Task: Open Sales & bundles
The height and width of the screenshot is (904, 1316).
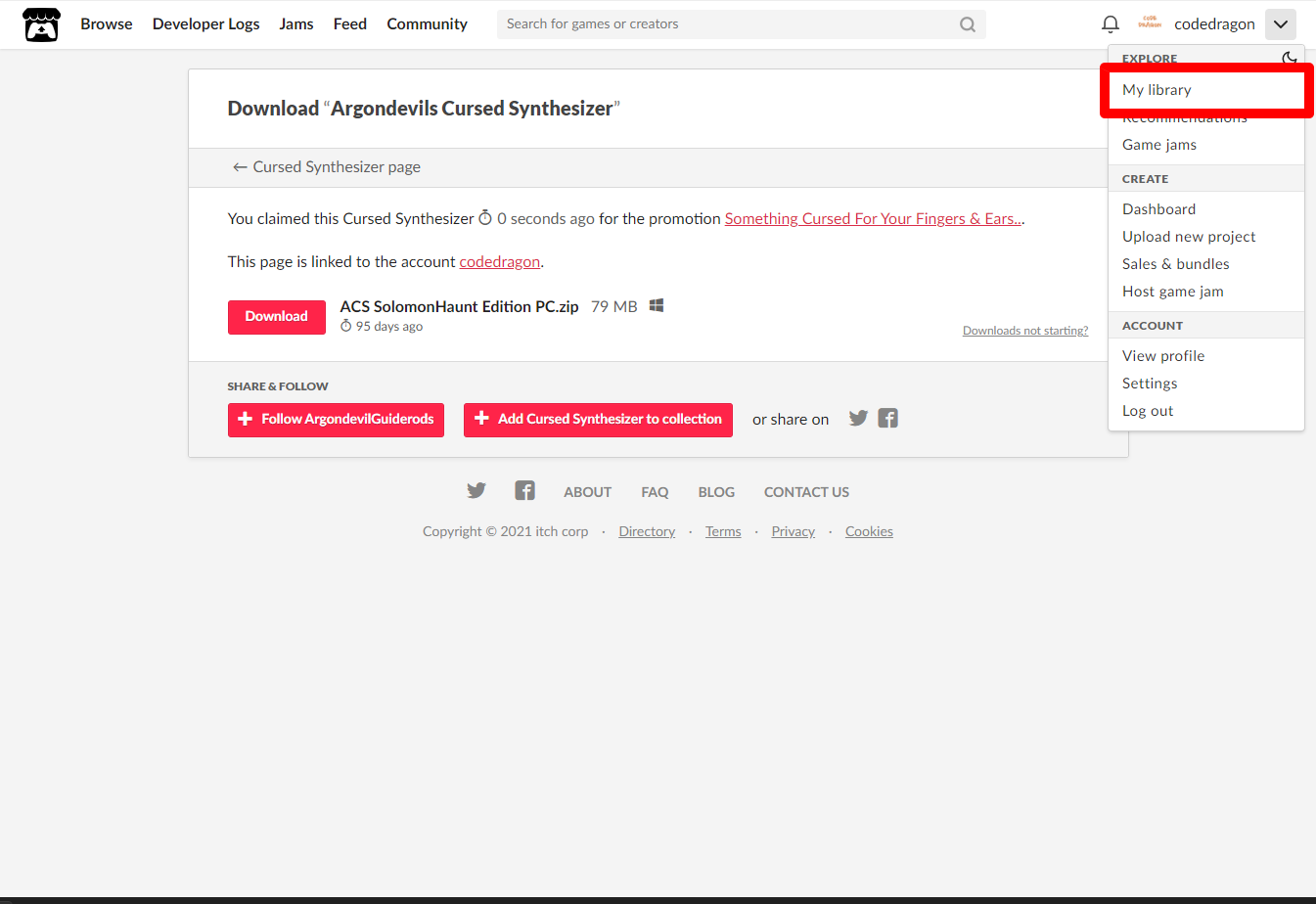Action: (1206, 264)
